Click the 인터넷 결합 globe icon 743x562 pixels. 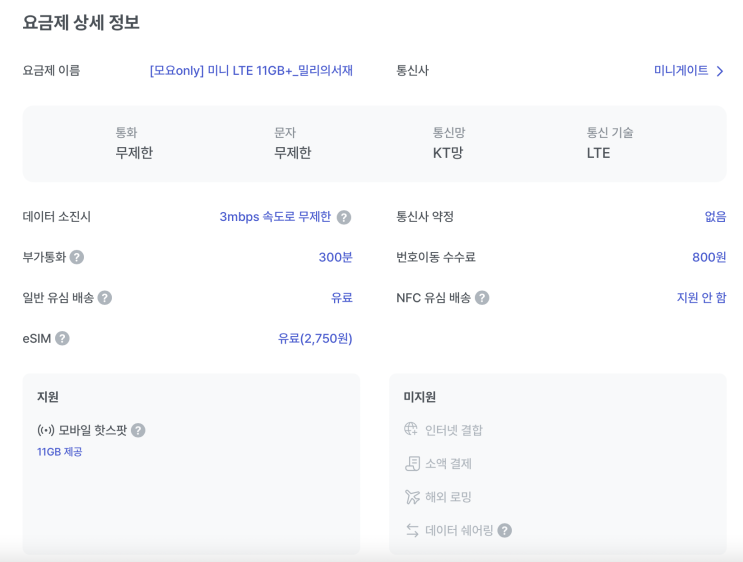(411, 429)
